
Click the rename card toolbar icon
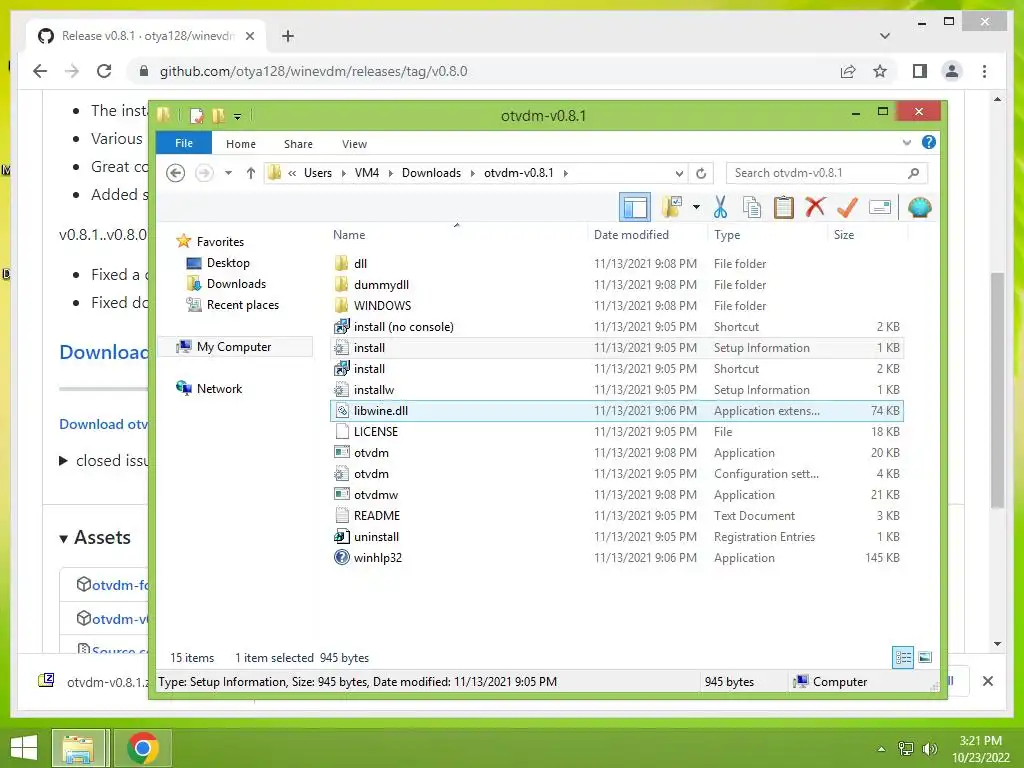880,208
